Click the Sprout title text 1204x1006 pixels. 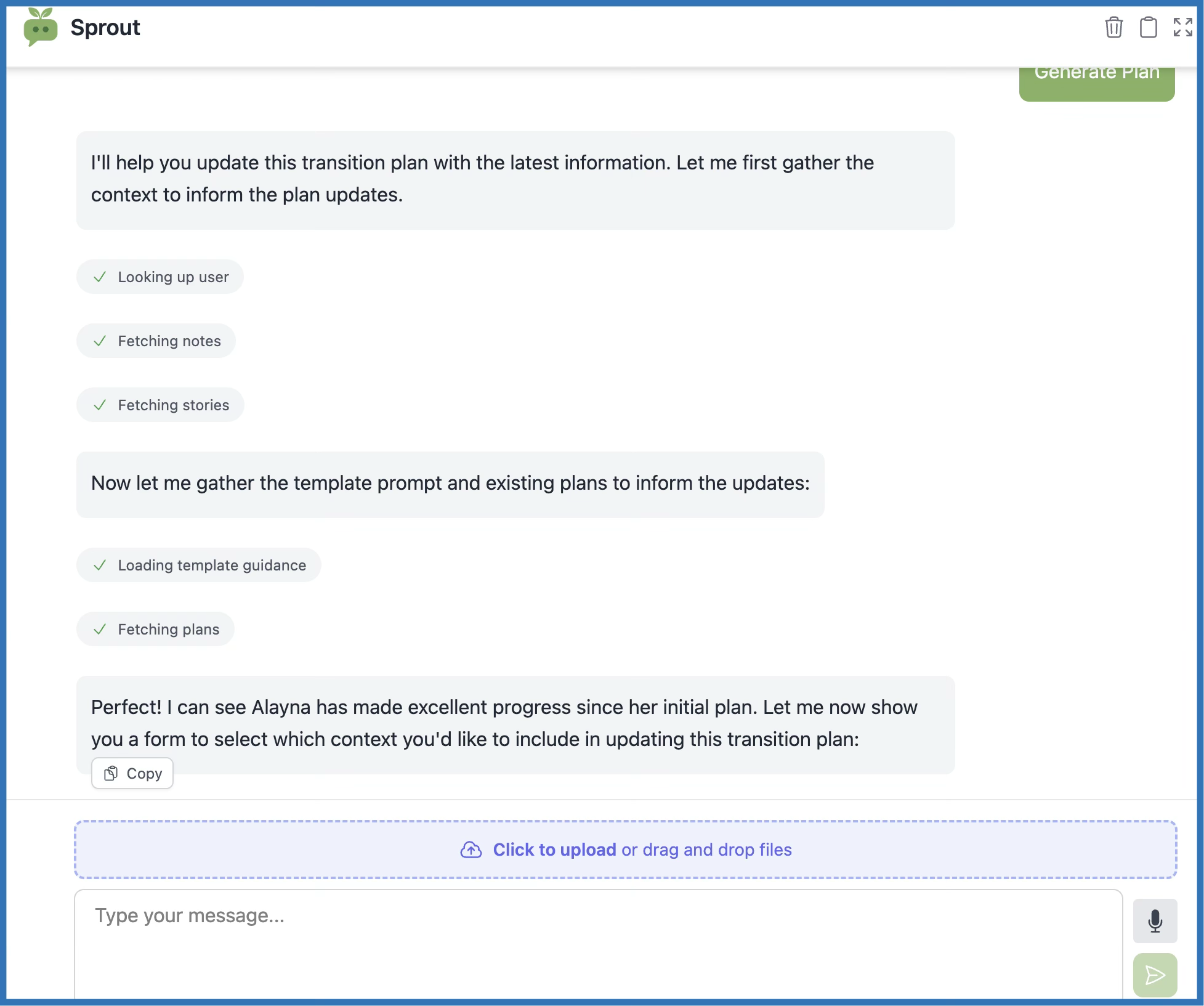105,28
